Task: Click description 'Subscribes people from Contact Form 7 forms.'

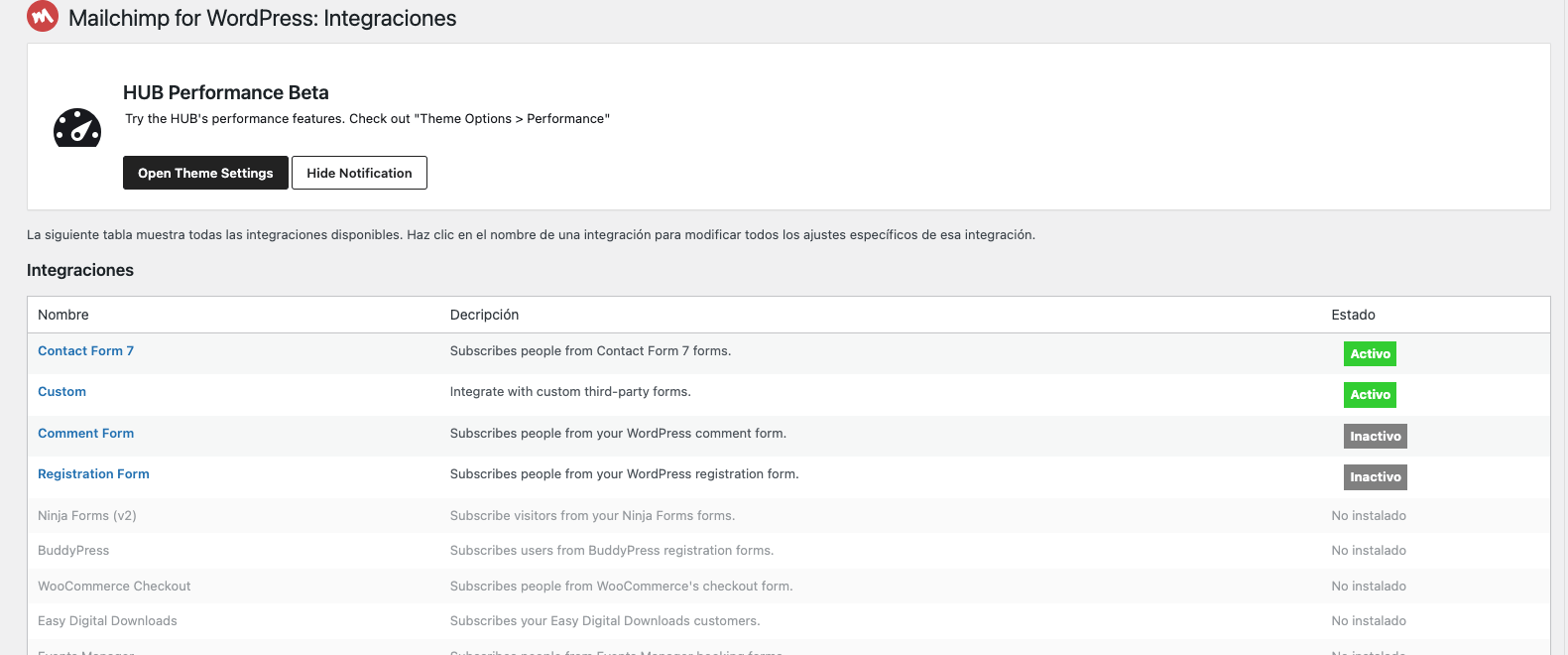Action: click(590, 351)
